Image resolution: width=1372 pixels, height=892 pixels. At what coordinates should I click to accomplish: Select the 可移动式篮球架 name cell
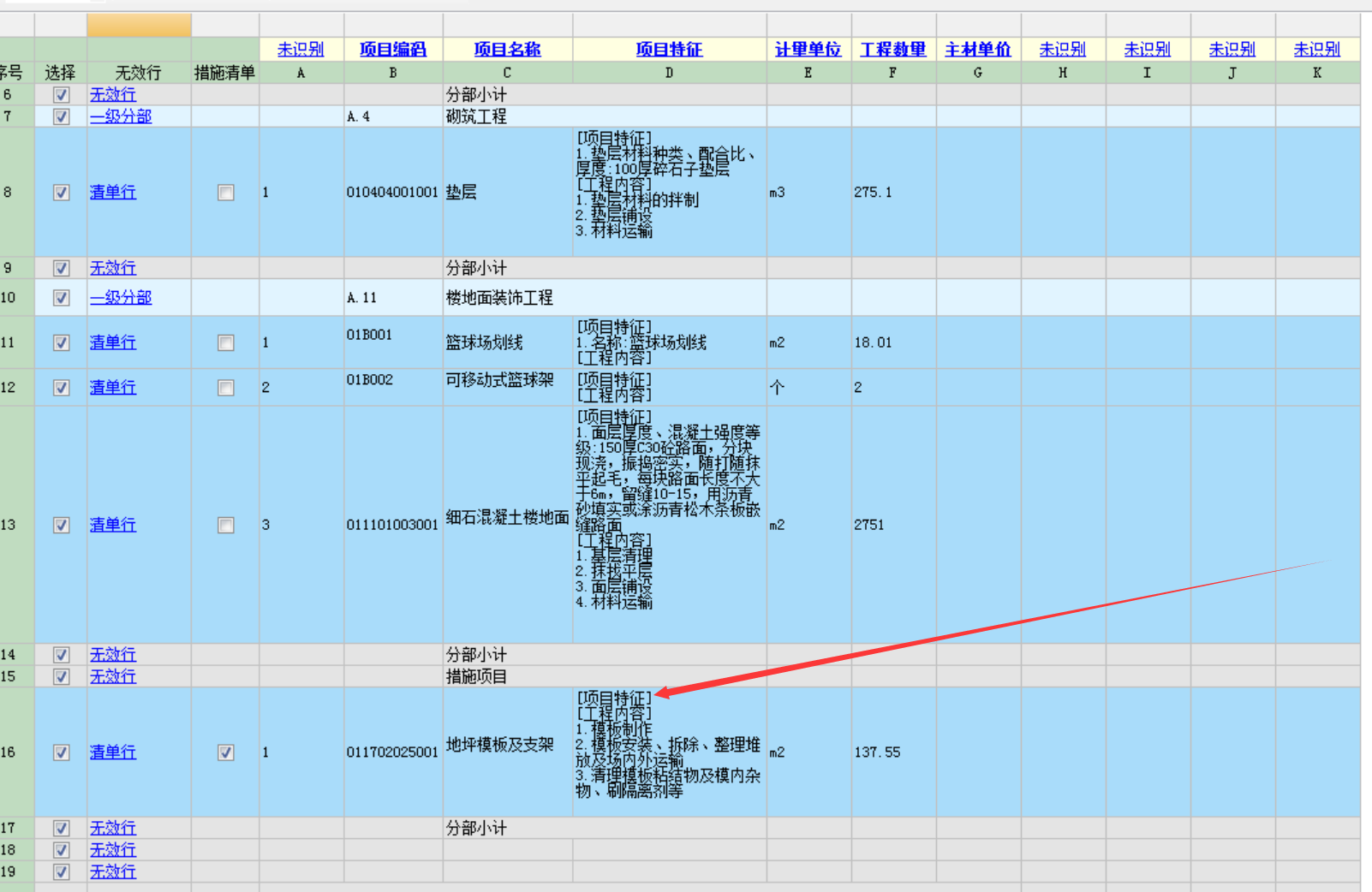(x=507, y=388)
